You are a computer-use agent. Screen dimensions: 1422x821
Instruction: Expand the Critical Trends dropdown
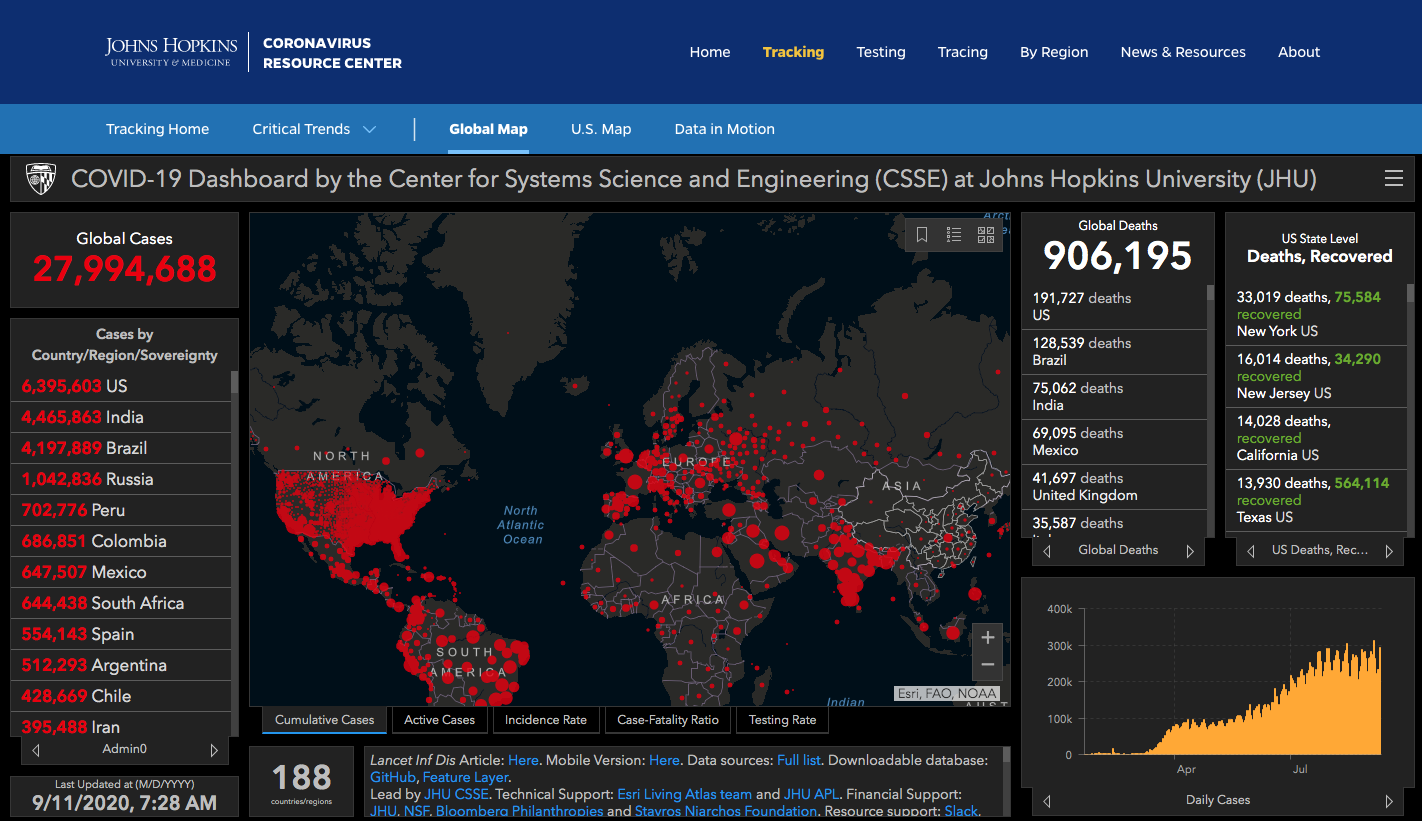click(314, 129)
